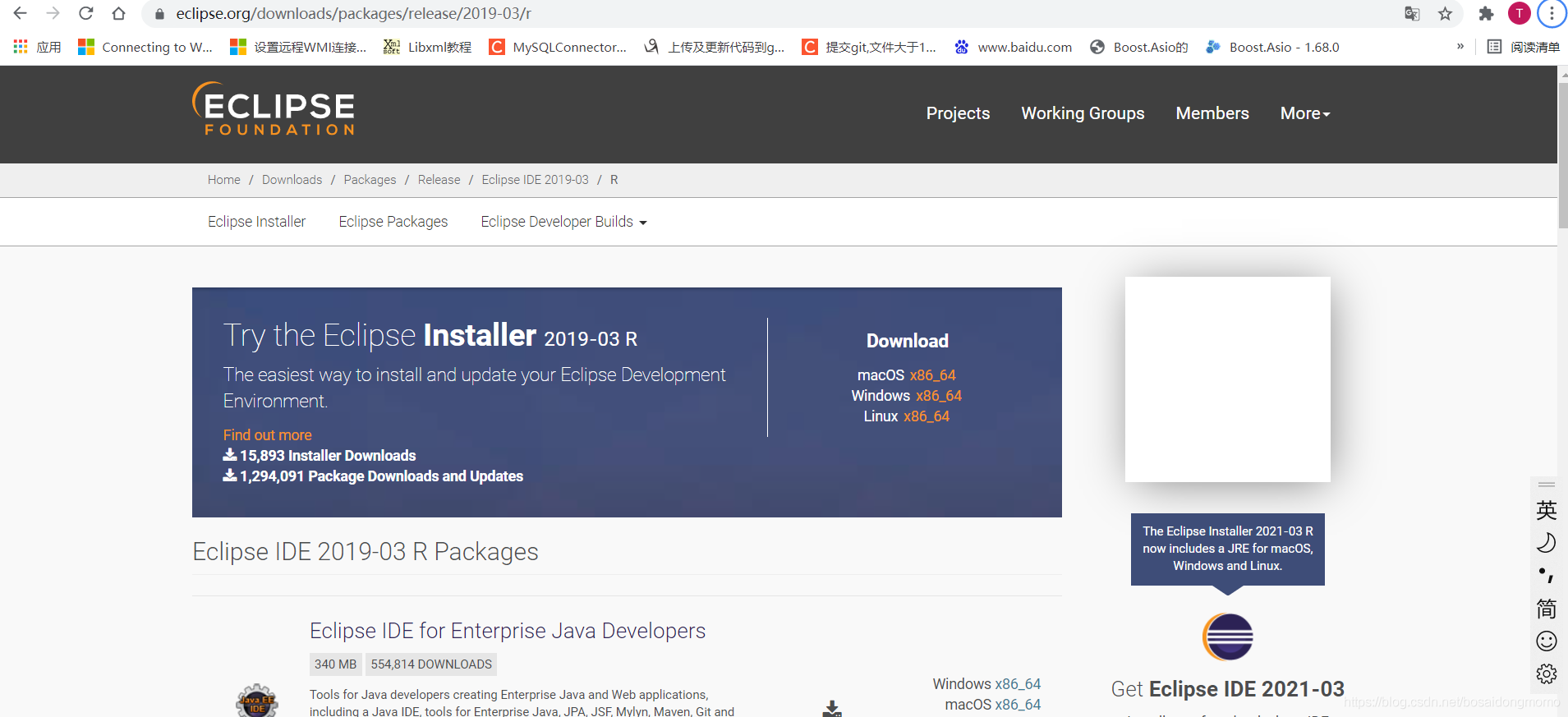Viewport: 1568px width, 717px height.
Task: Open the IME settings gear icon
Action: (1547, 673)
